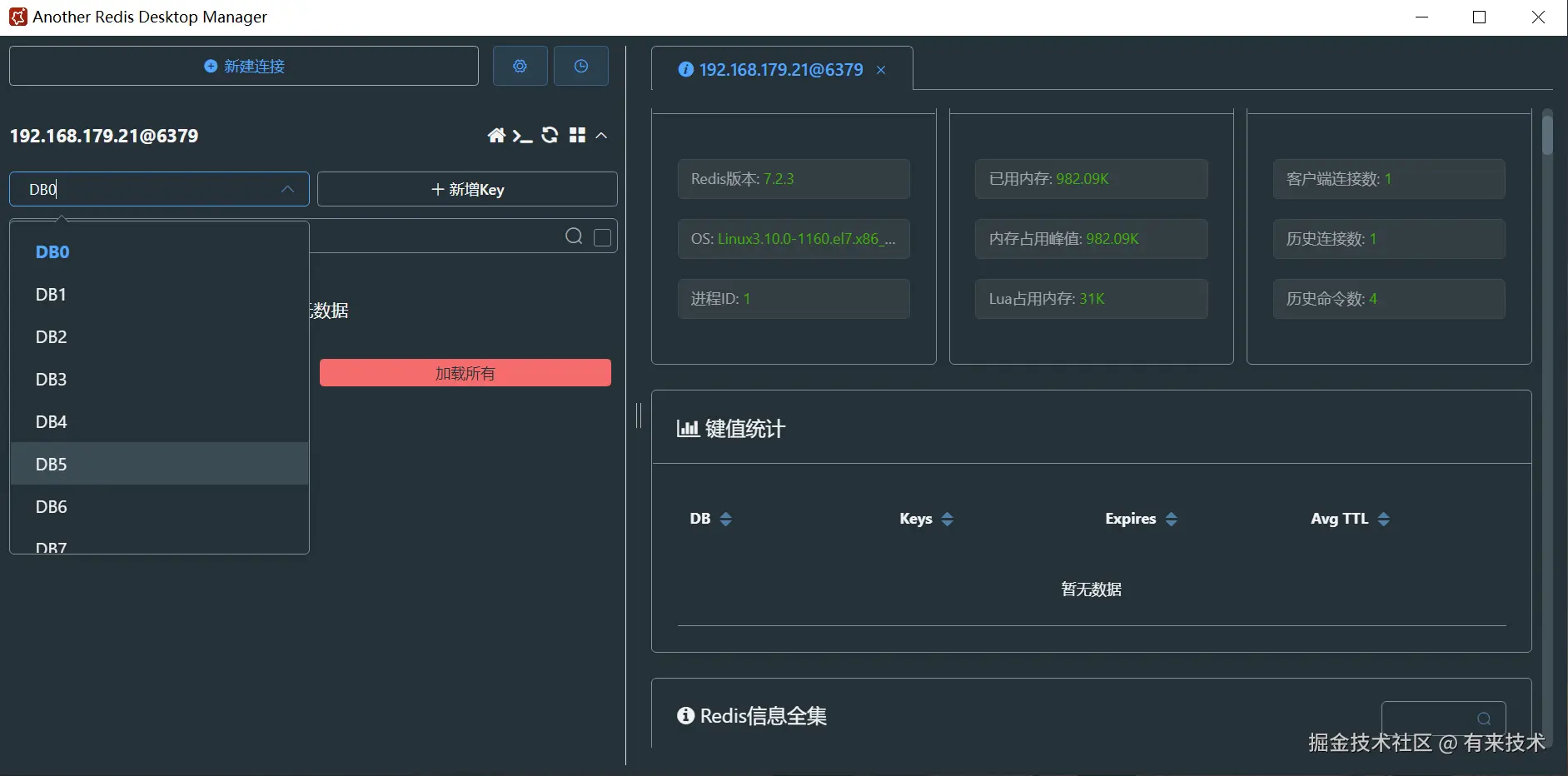This screenshot has width=1568, height=776.
Task: Click the OS Linux info box
Action: coord(794,239)
